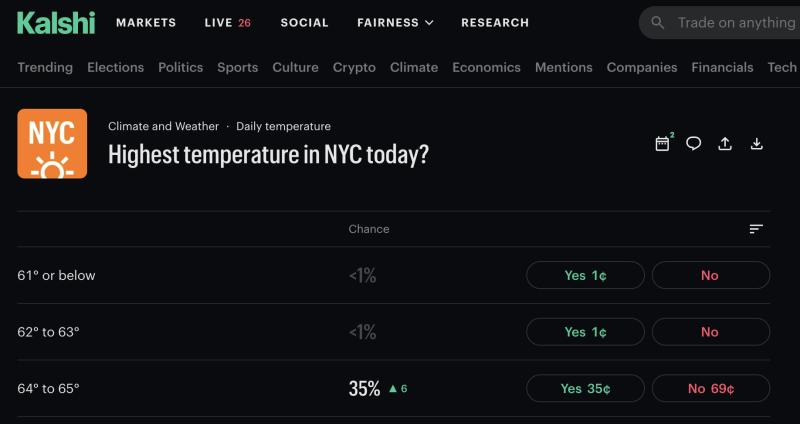Screen dimensions: 800x424
Task: Click the Kalshi logo
Action: coord(55,22)
